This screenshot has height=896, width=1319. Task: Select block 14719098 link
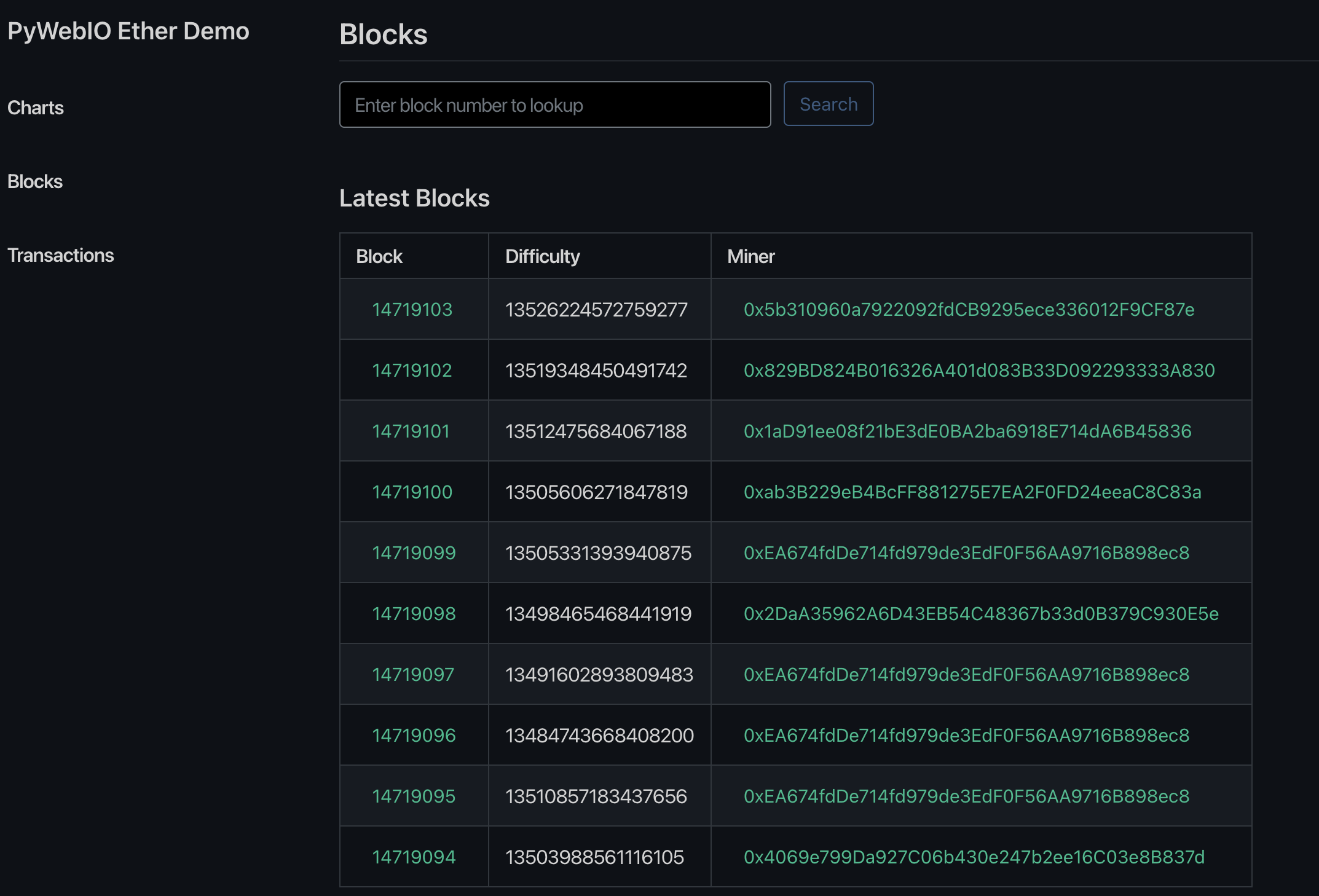412,613
